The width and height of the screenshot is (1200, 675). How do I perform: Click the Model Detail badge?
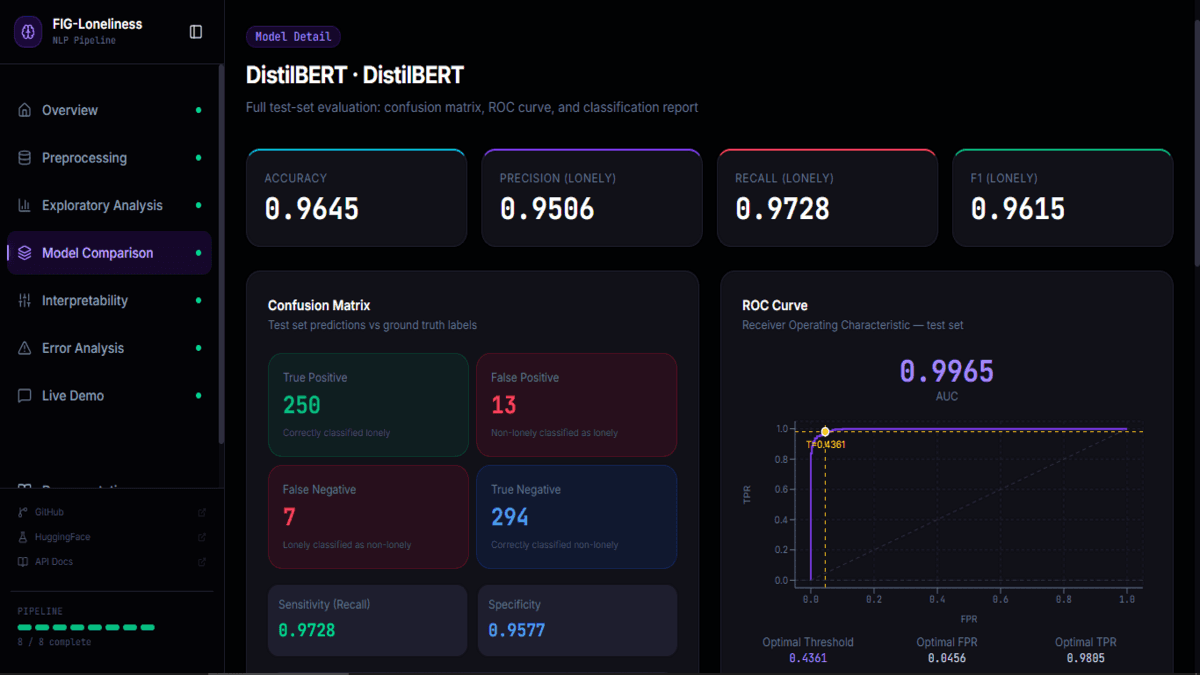[293, 37]
